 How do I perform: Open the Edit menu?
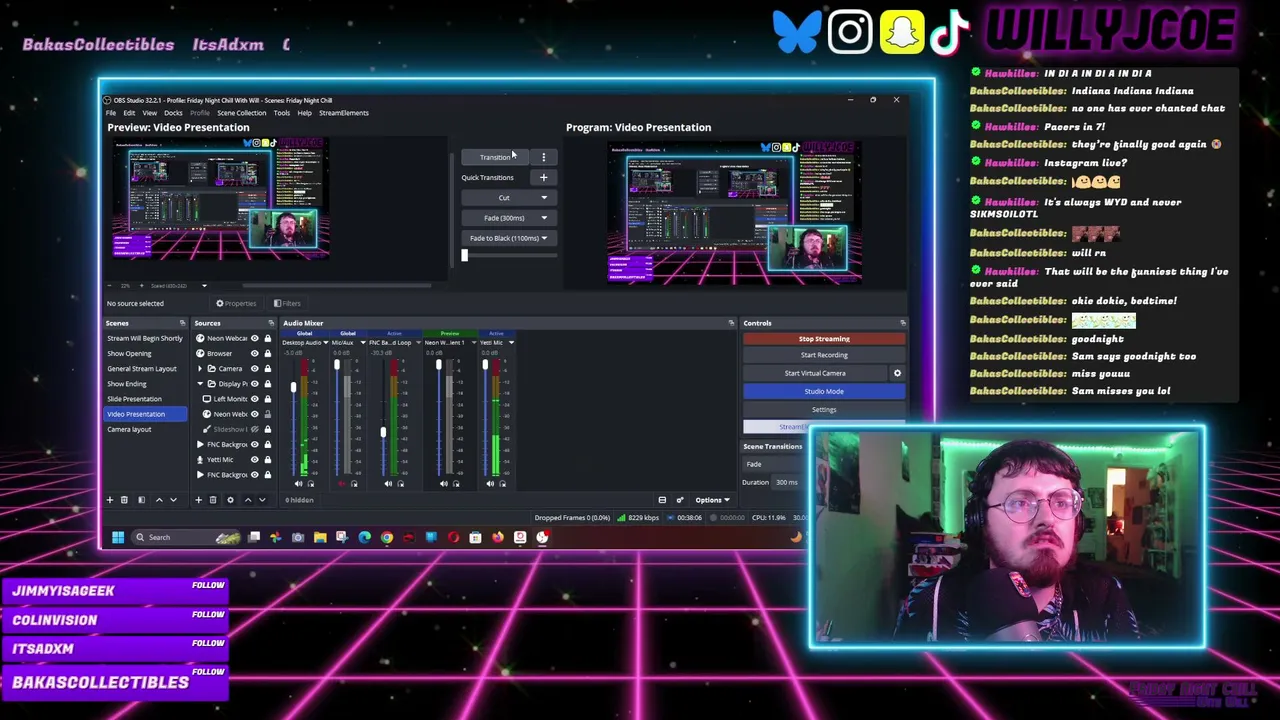129,113
